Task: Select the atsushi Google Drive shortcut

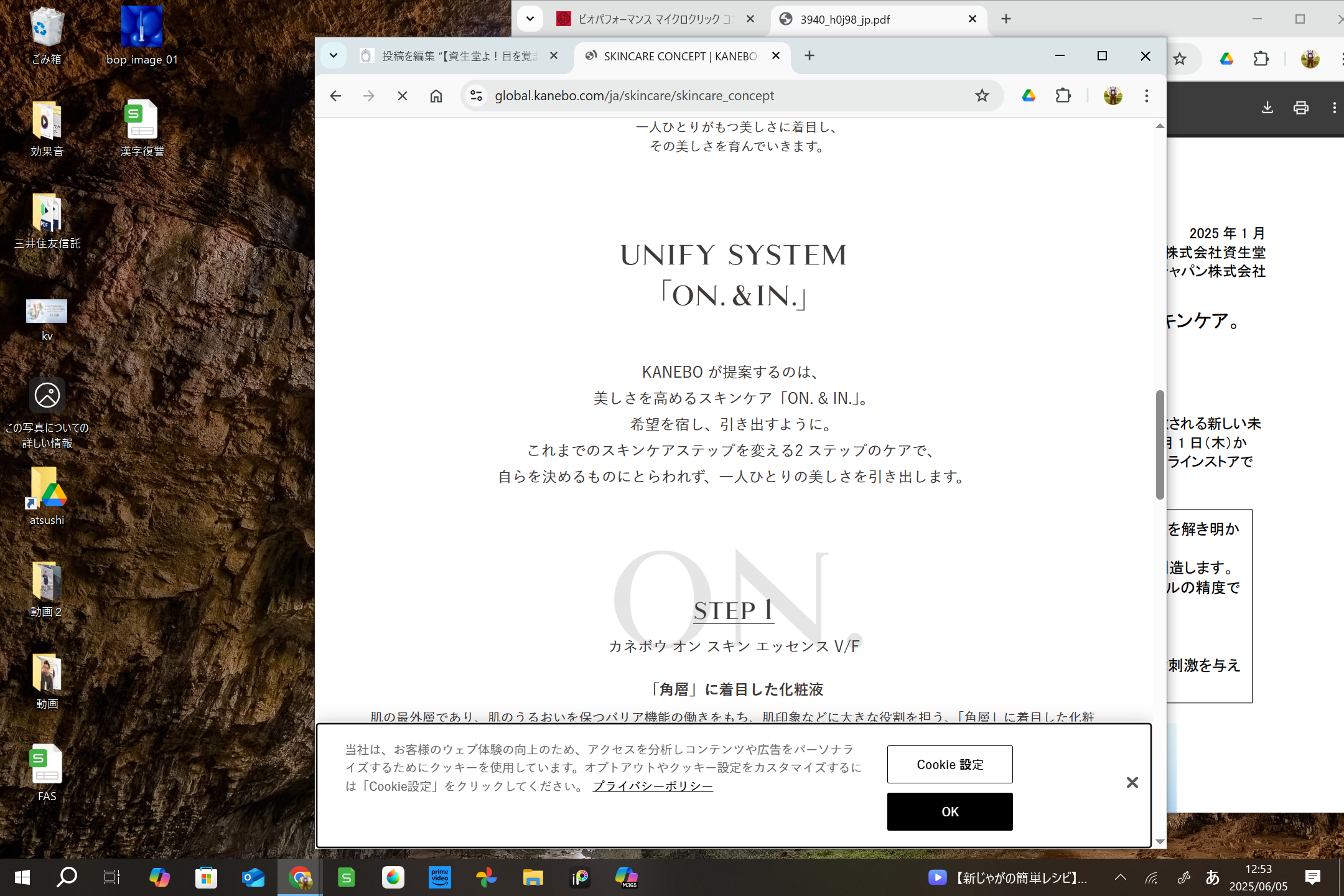Action: pyautogui.click(x=47, y=496)
